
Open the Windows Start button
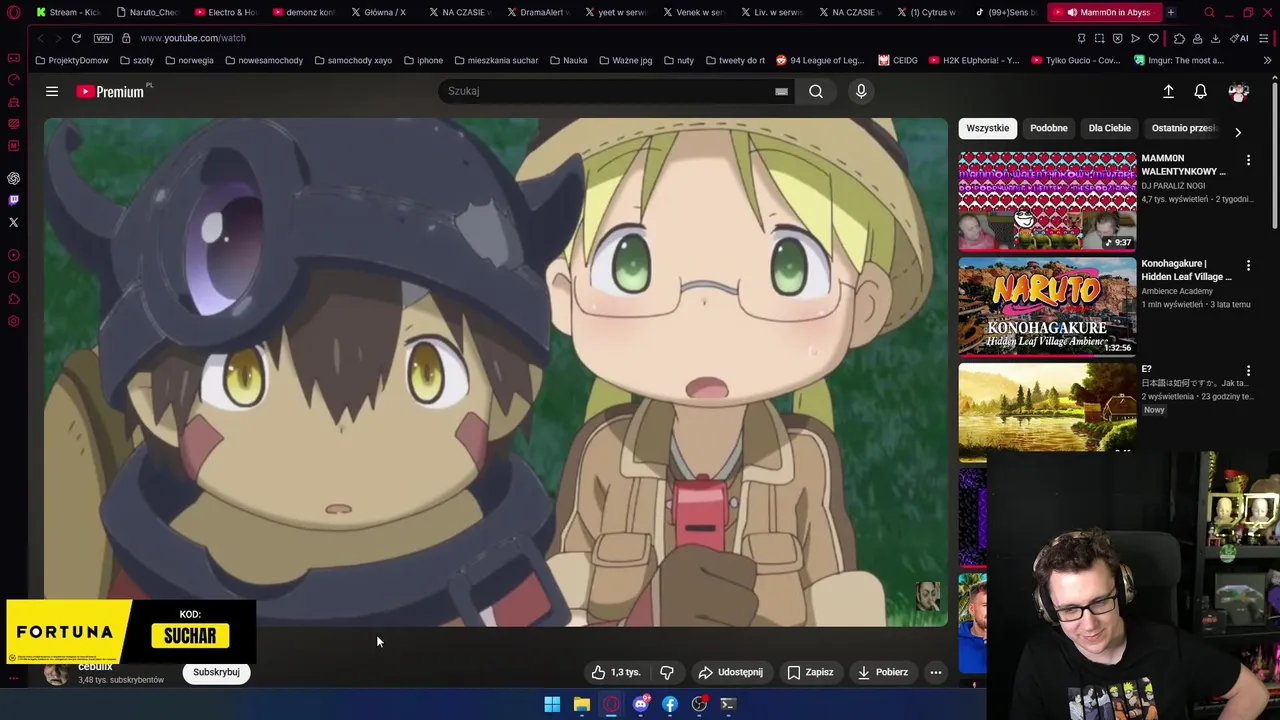pos(552,704)
